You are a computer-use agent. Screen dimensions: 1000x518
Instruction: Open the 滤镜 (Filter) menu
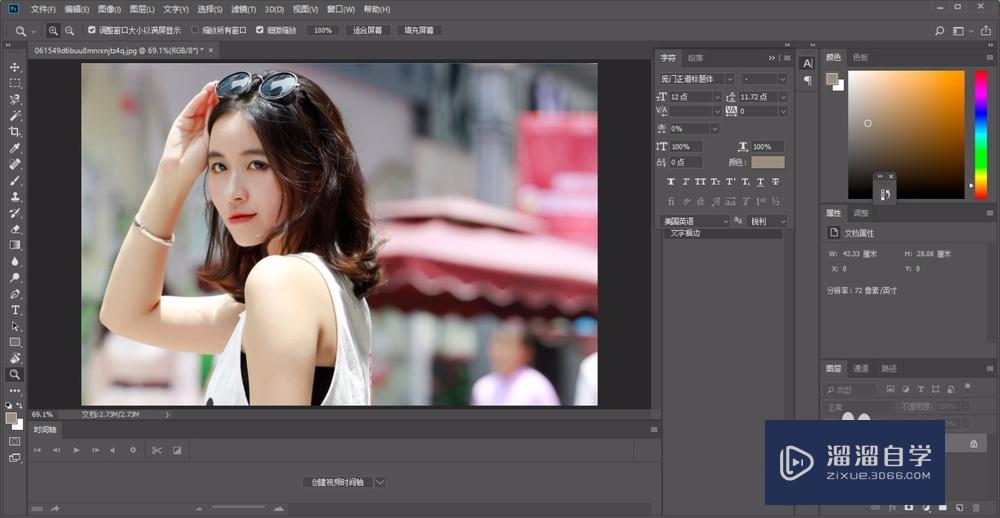tap(243, 9)
